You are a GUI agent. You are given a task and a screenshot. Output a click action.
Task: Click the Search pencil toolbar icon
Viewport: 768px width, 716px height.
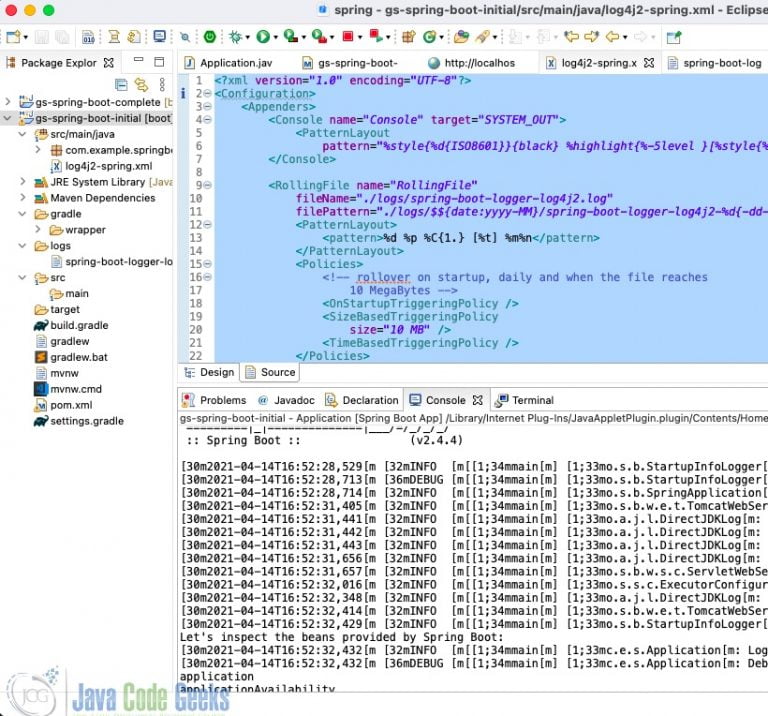[482, 37]
